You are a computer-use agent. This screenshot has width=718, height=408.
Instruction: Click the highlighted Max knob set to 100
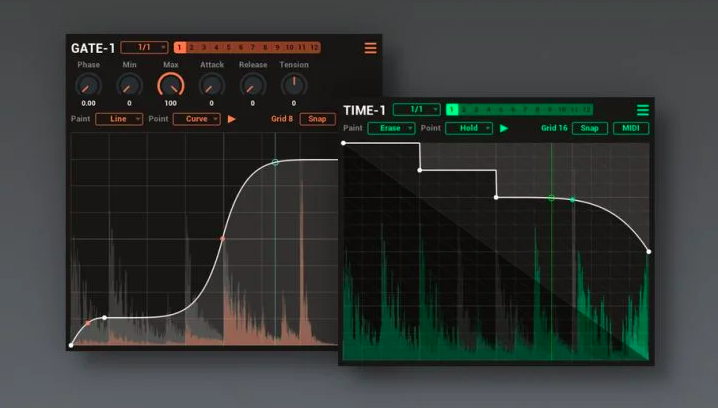tap(171, 86)
